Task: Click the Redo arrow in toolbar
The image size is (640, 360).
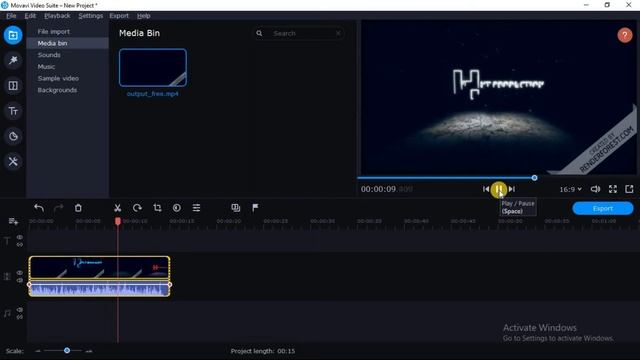Action: 59,208
